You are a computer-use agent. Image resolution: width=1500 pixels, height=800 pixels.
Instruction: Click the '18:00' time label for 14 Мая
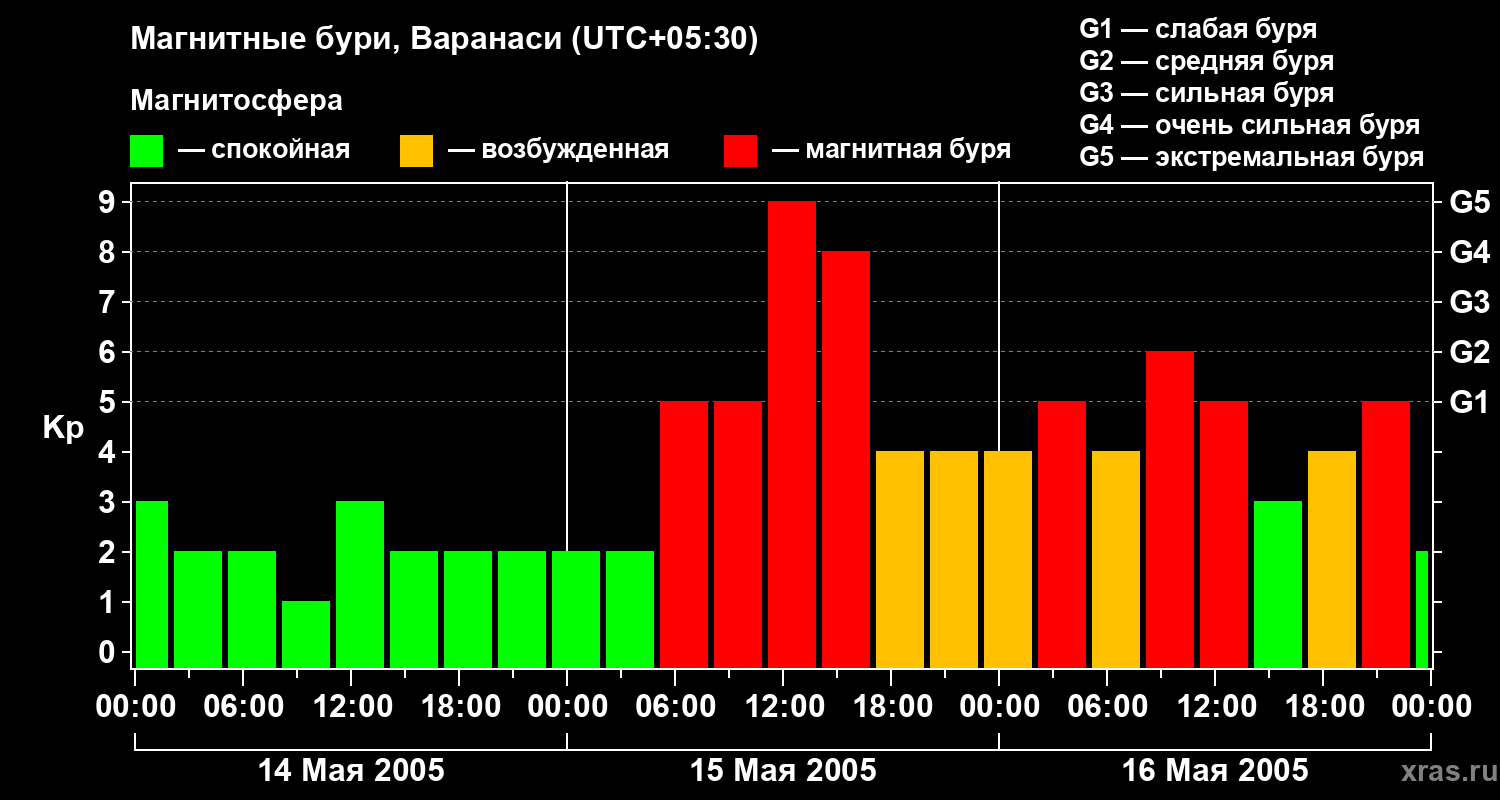click(x=459, y=707)
